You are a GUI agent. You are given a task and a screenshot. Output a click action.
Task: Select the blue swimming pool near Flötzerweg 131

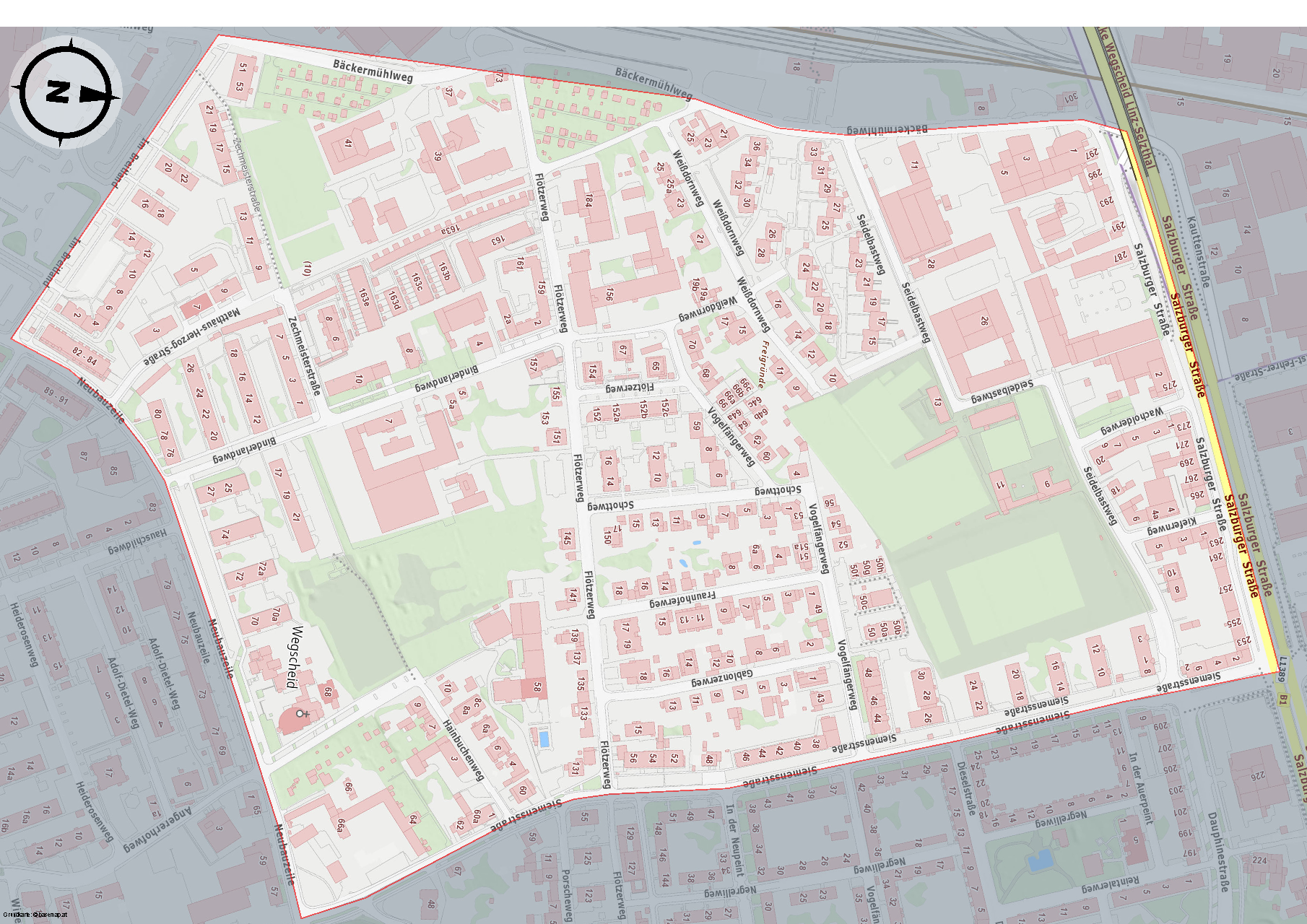[544, 738]
